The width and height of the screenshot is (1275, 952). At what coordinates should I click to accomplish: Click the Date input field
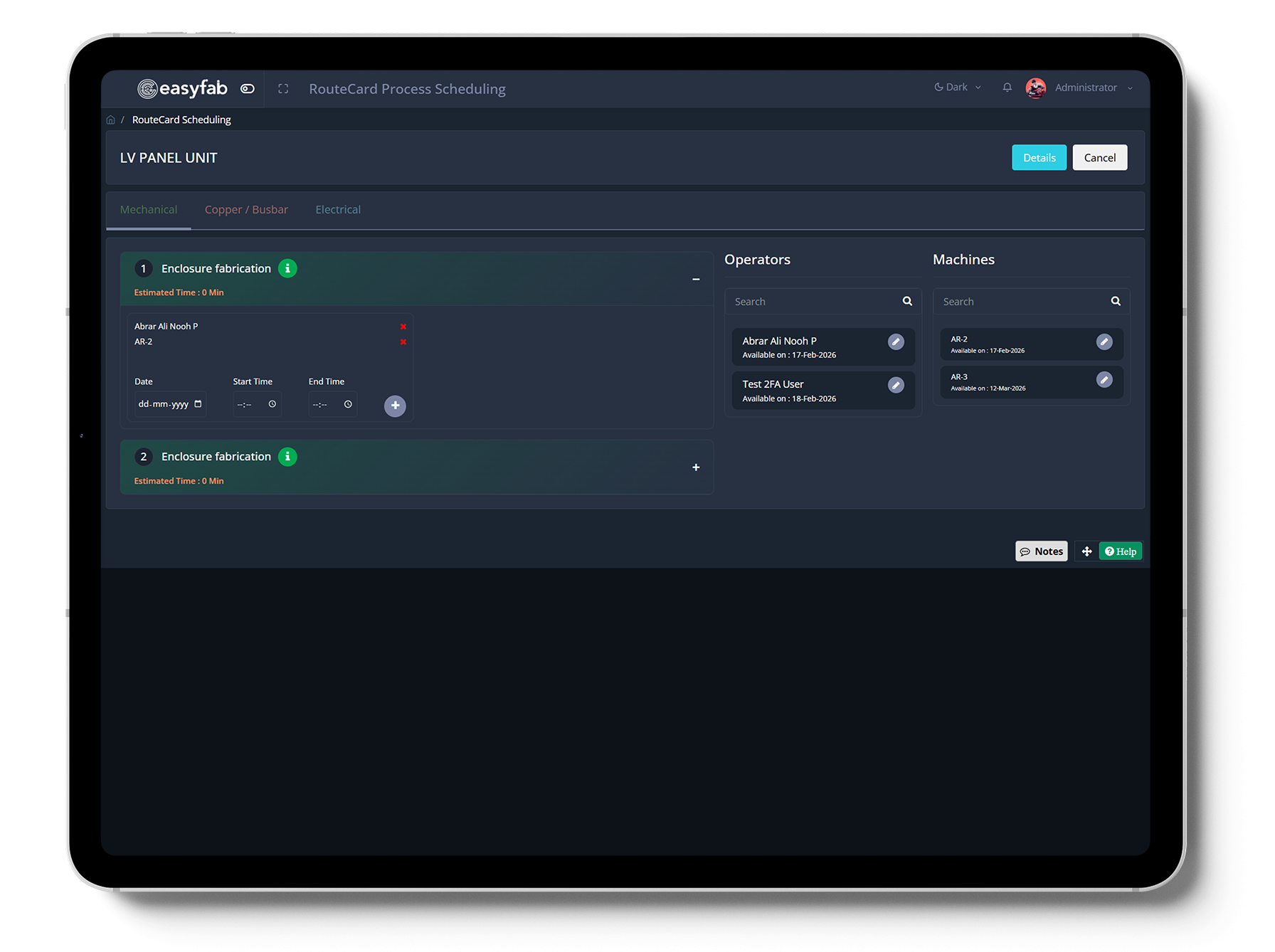pyautogui.click(x=170, y=404)
